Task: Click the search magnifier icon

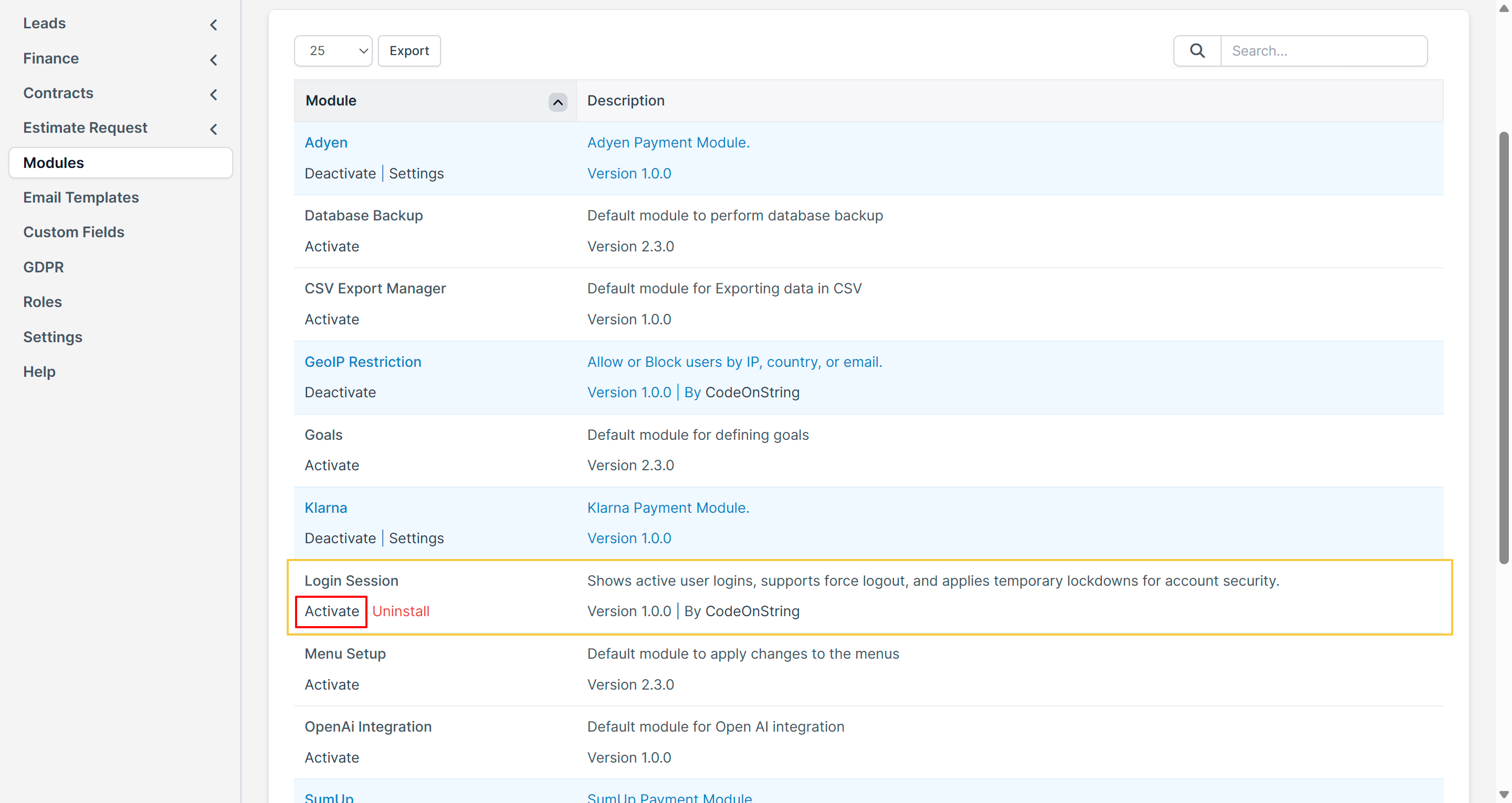Action: click(1197, 51)
